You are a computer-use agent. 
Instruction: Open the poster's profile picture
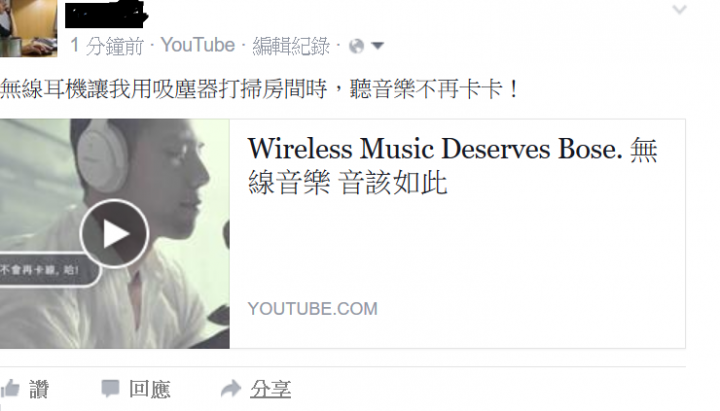[28, 28]
